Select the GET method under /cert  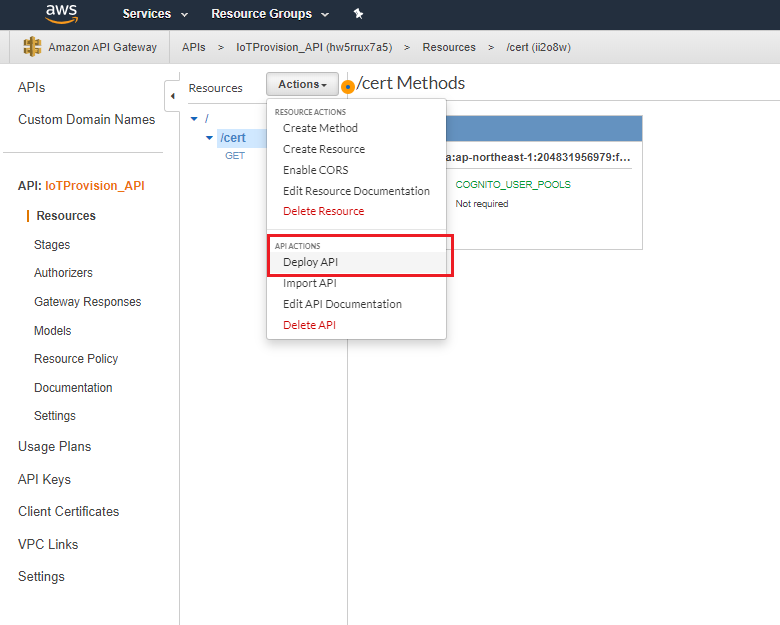pyautogui.click(x=235, y=156)
